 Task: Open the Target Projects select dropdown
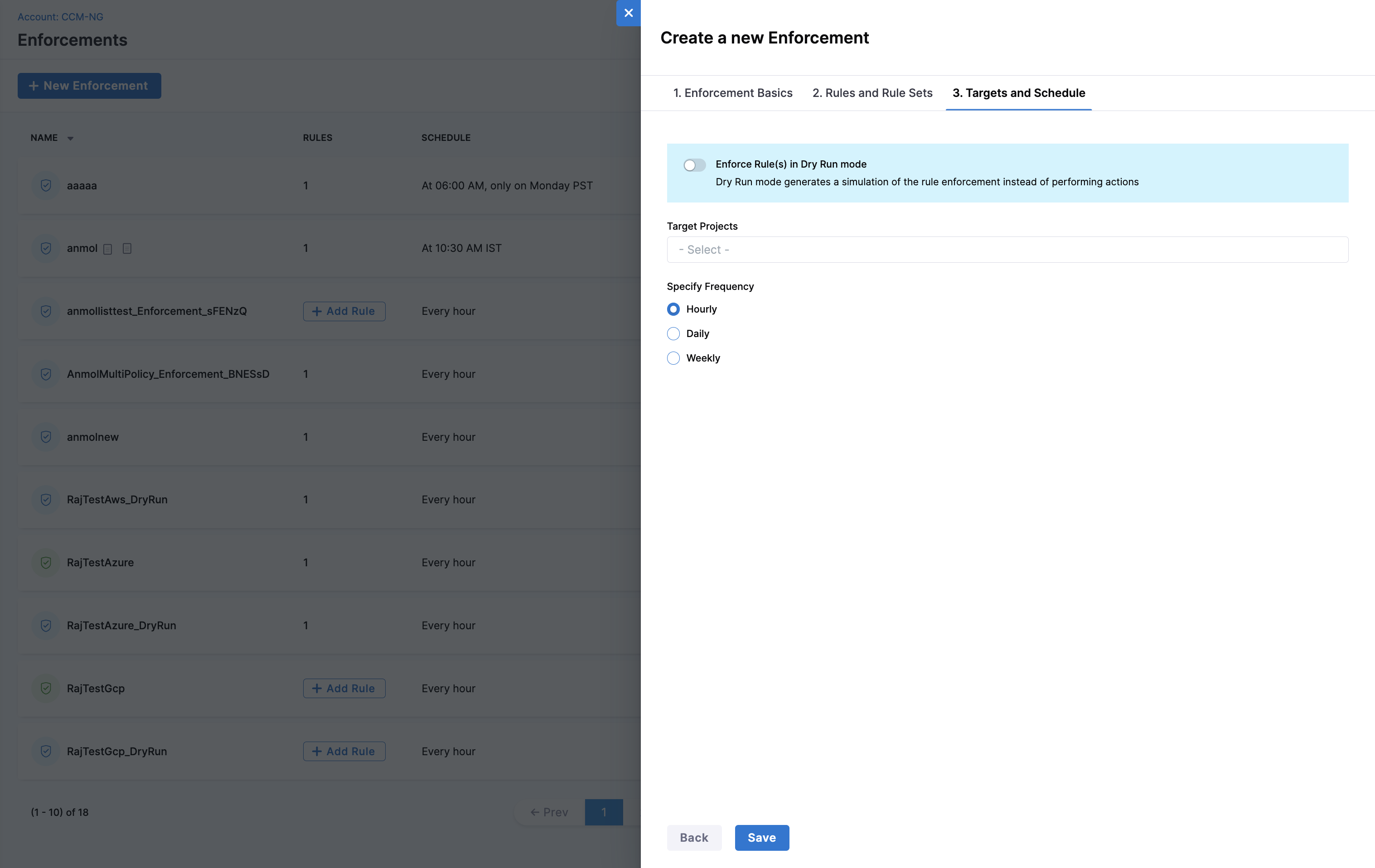1007,250
